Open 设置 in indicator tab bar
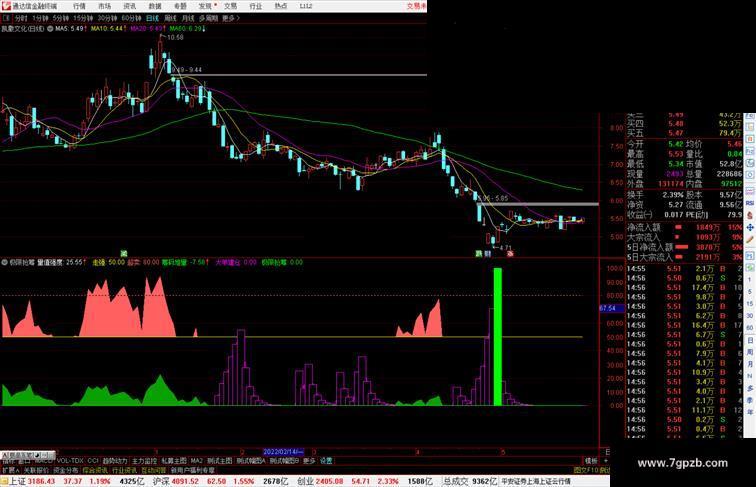Screen dimensions: 756x487 pyautogui.click(x=326, y=461)
